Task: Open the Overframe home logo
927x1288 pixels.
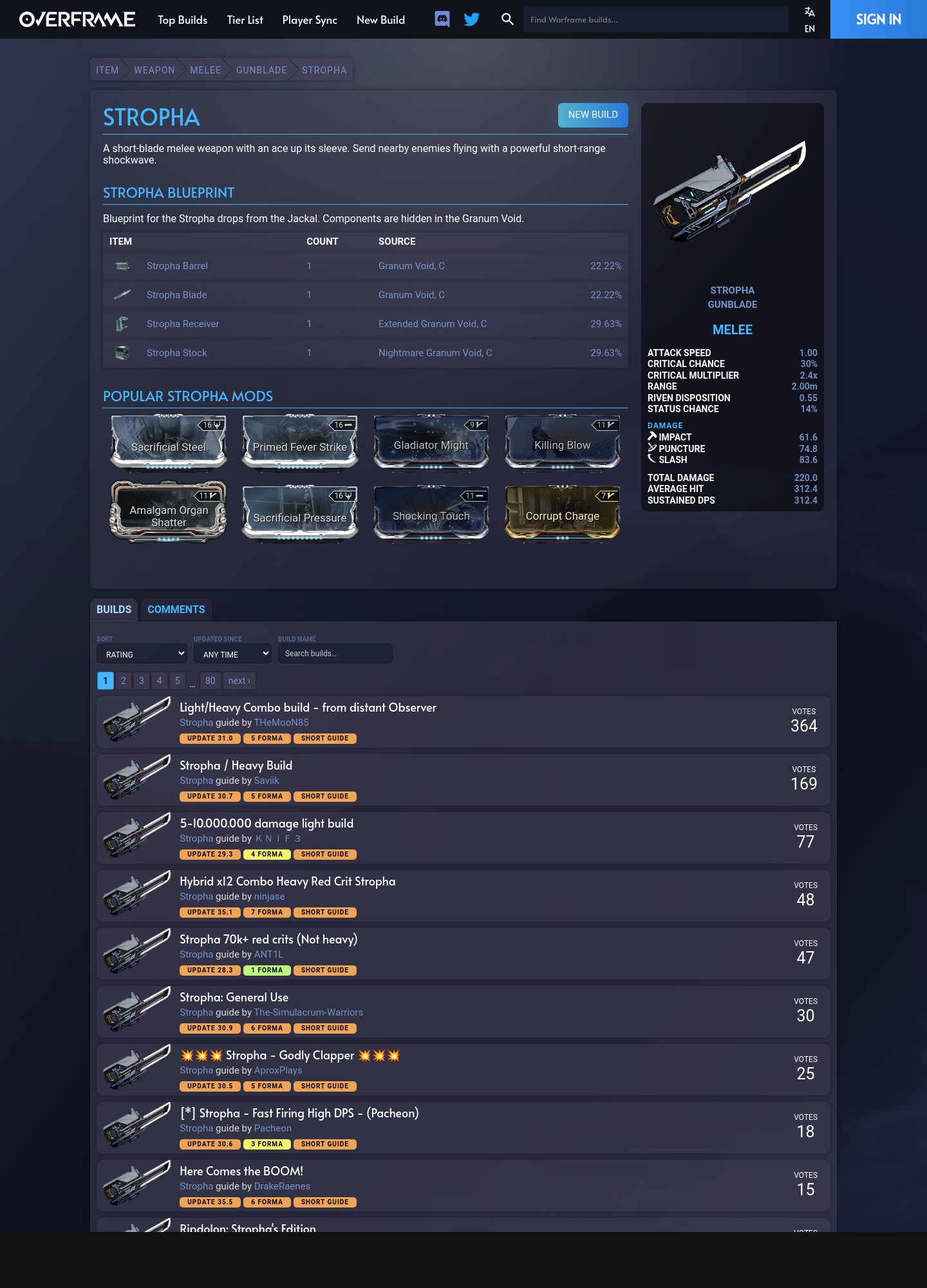Action: point(77,19)
